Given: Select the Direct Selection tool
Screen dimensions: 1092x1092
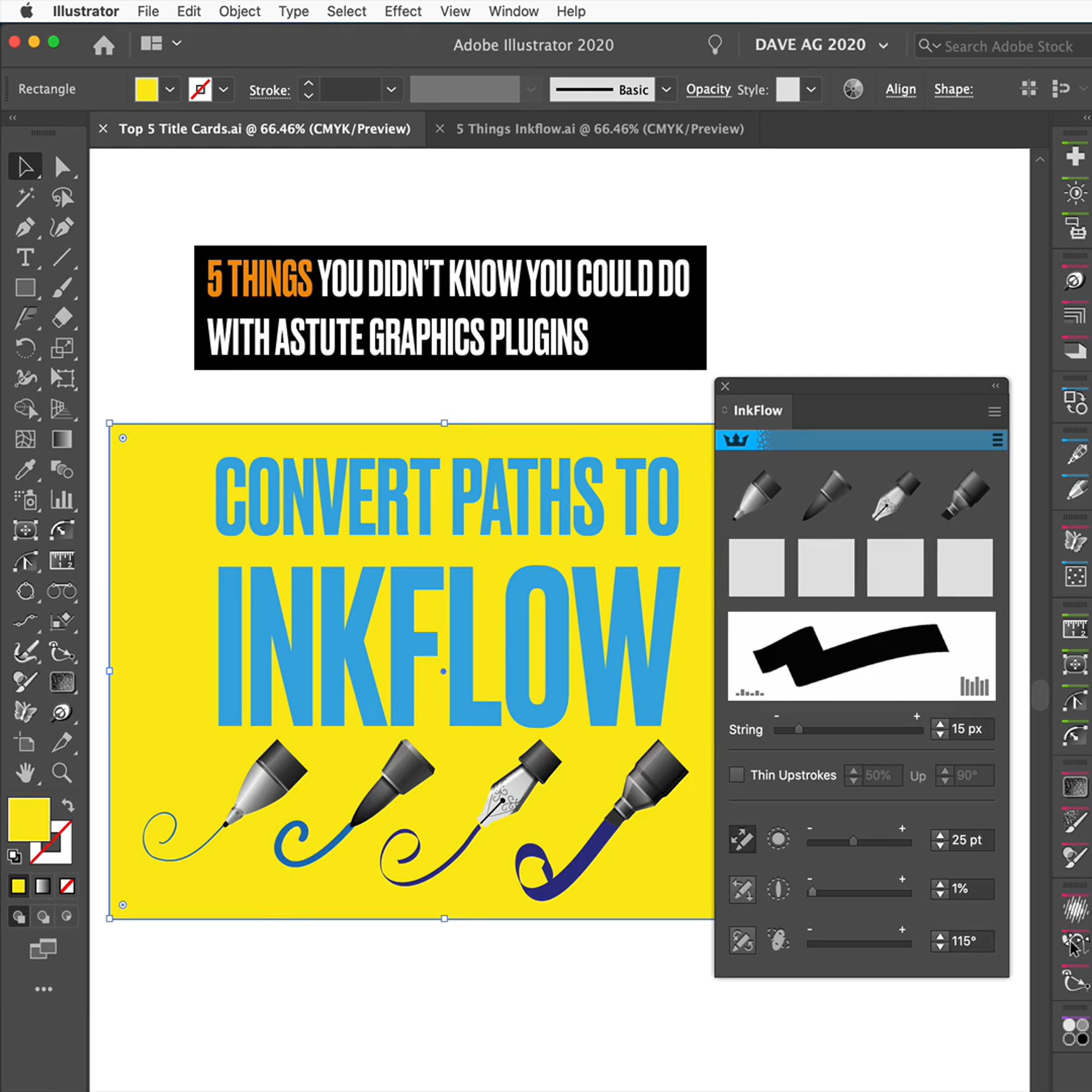Looking at the screenshot, I should tap(62, 167).
